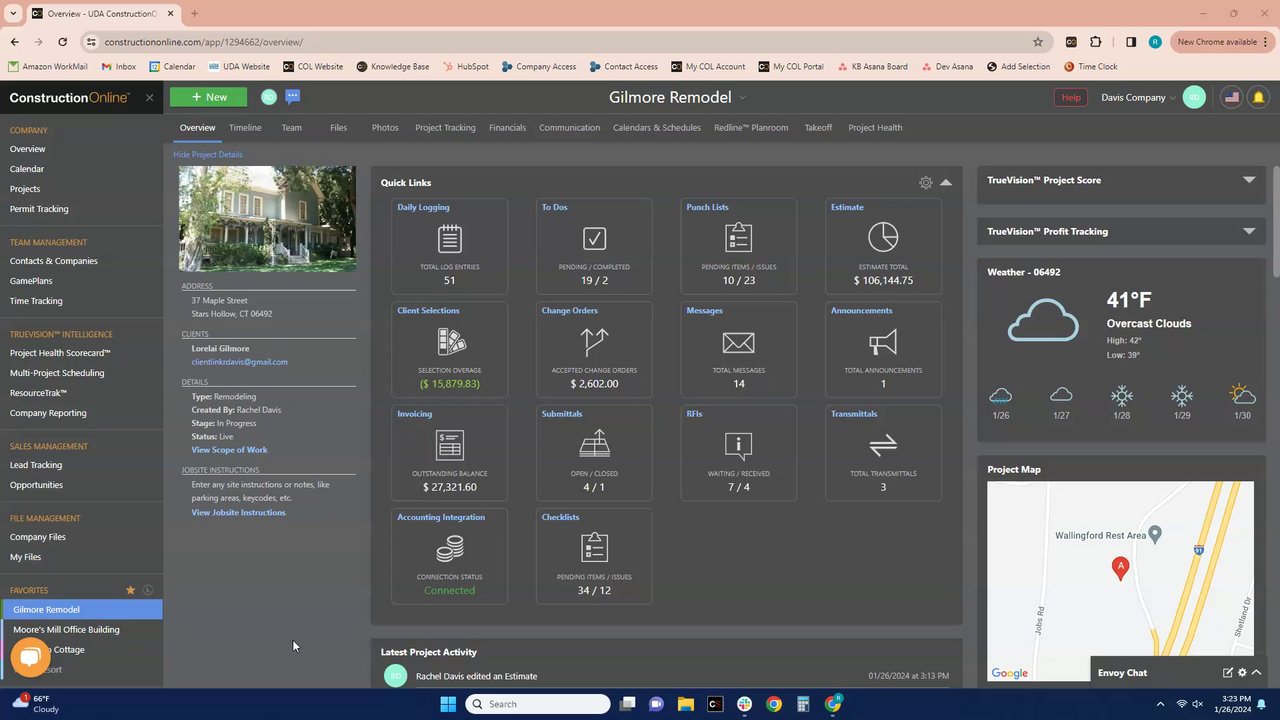
Task: Open the Accounting Integration coins icon
Action: [x=450, y=548]
